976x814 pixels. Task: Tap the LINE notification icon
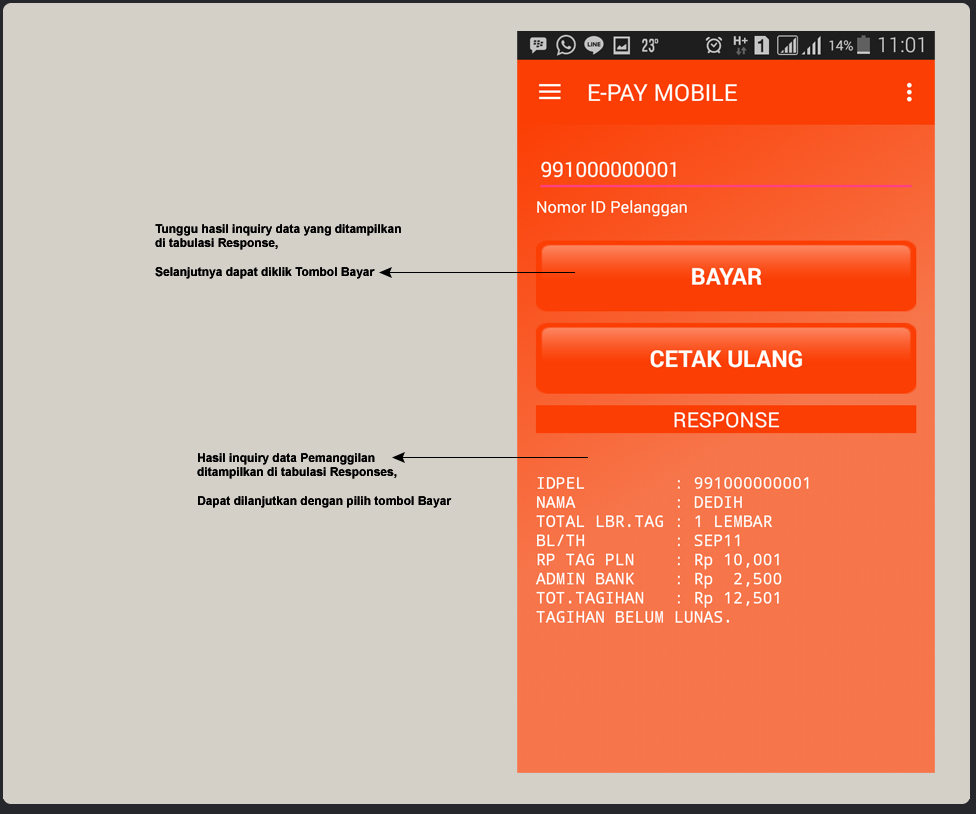[x=594, y=45]
